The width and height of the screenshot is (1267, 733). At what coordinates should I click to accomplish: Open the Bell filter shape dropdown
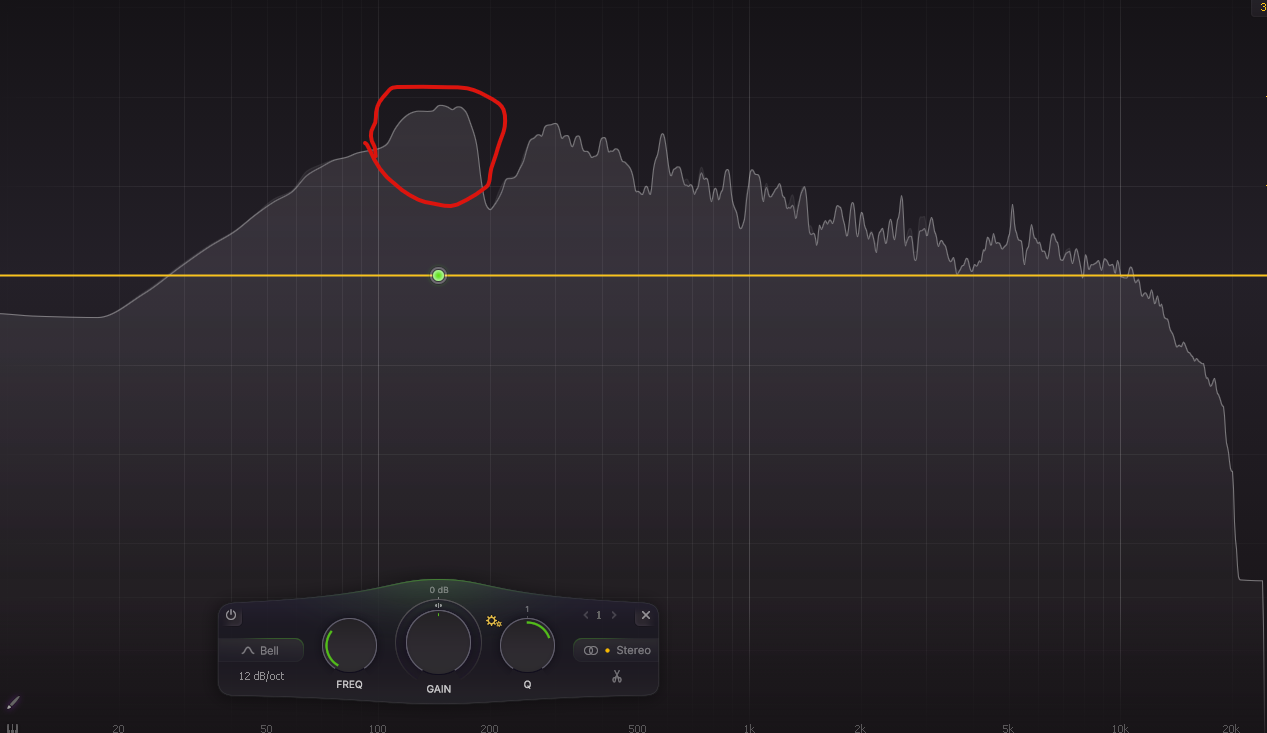261,650
